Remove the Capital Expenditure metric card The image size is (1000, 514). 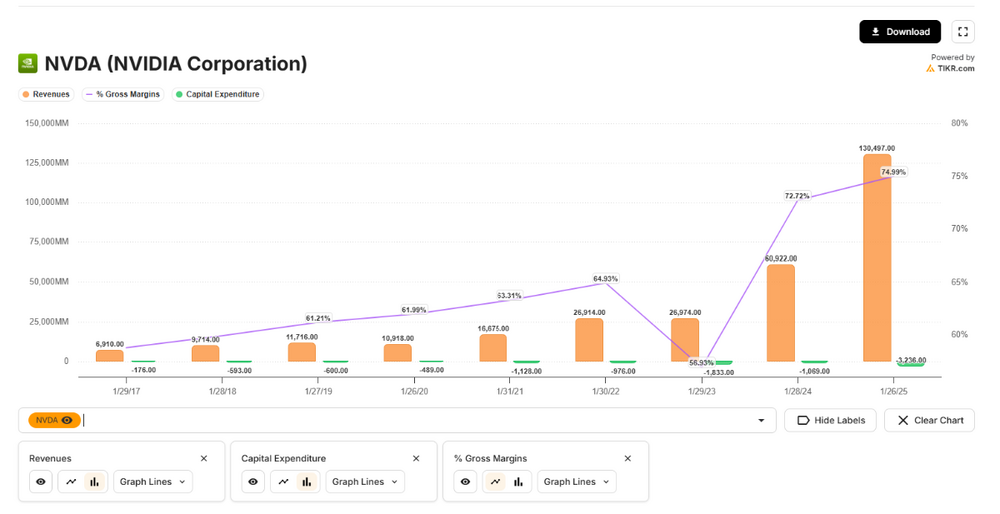pos(416,459)
